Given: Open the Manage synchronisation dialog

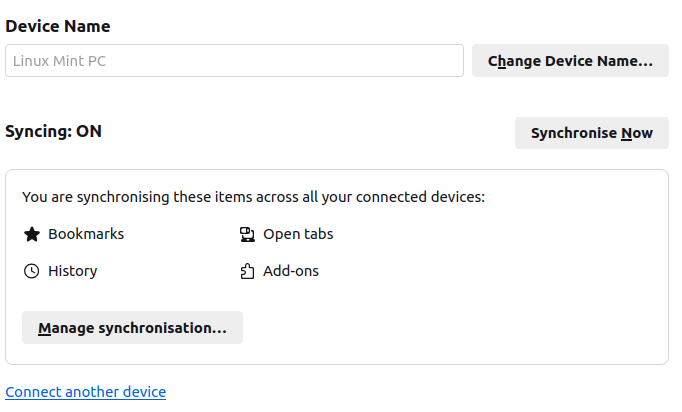Looking at the screenshot, I should (x=132, y=328).
